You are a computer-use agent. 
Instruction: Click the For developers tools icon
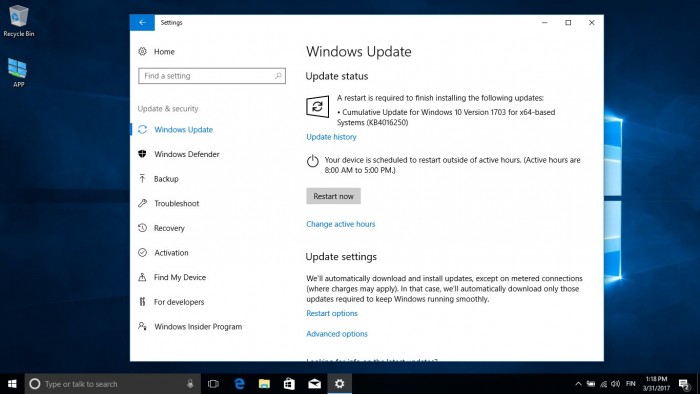[x=142, y=302]
